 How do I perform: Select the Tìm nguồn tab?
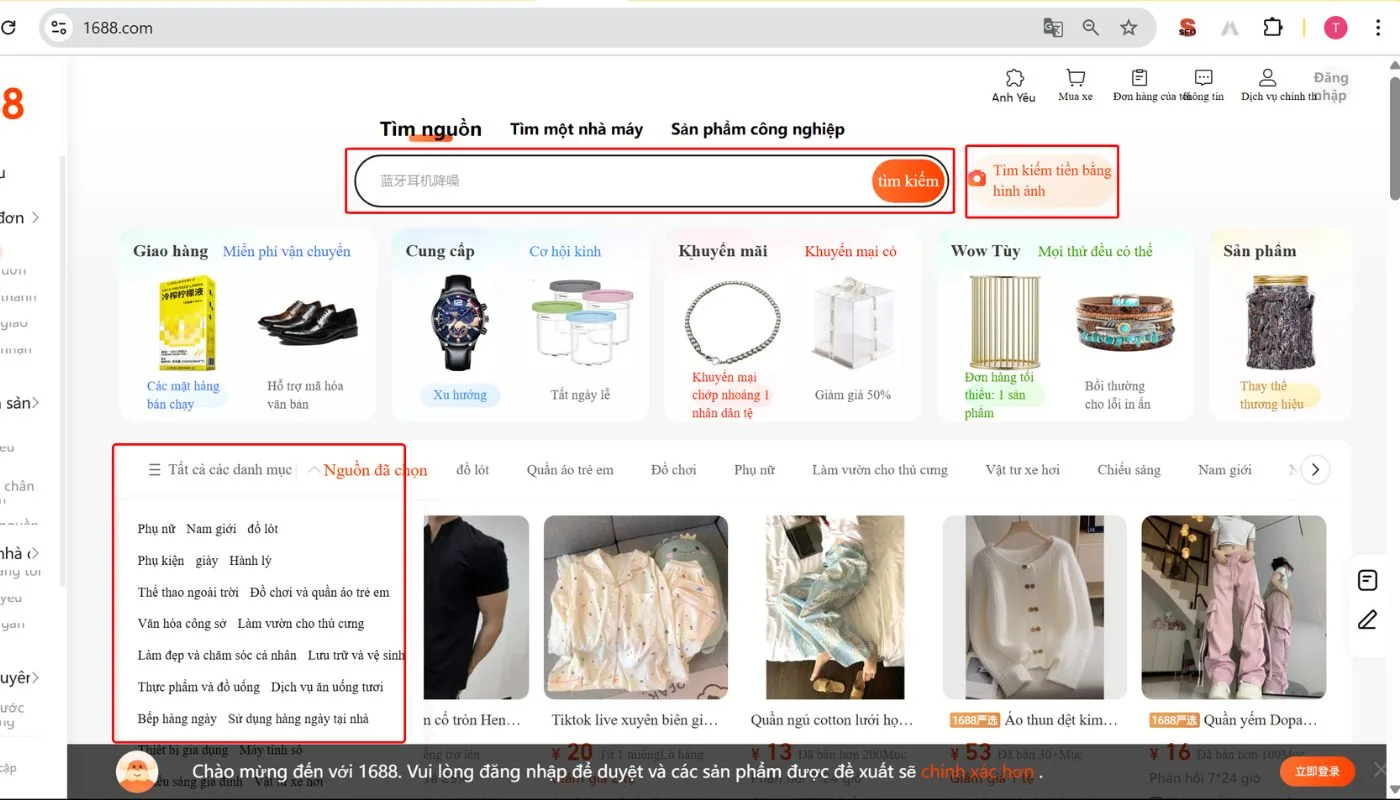click(430, 129)
